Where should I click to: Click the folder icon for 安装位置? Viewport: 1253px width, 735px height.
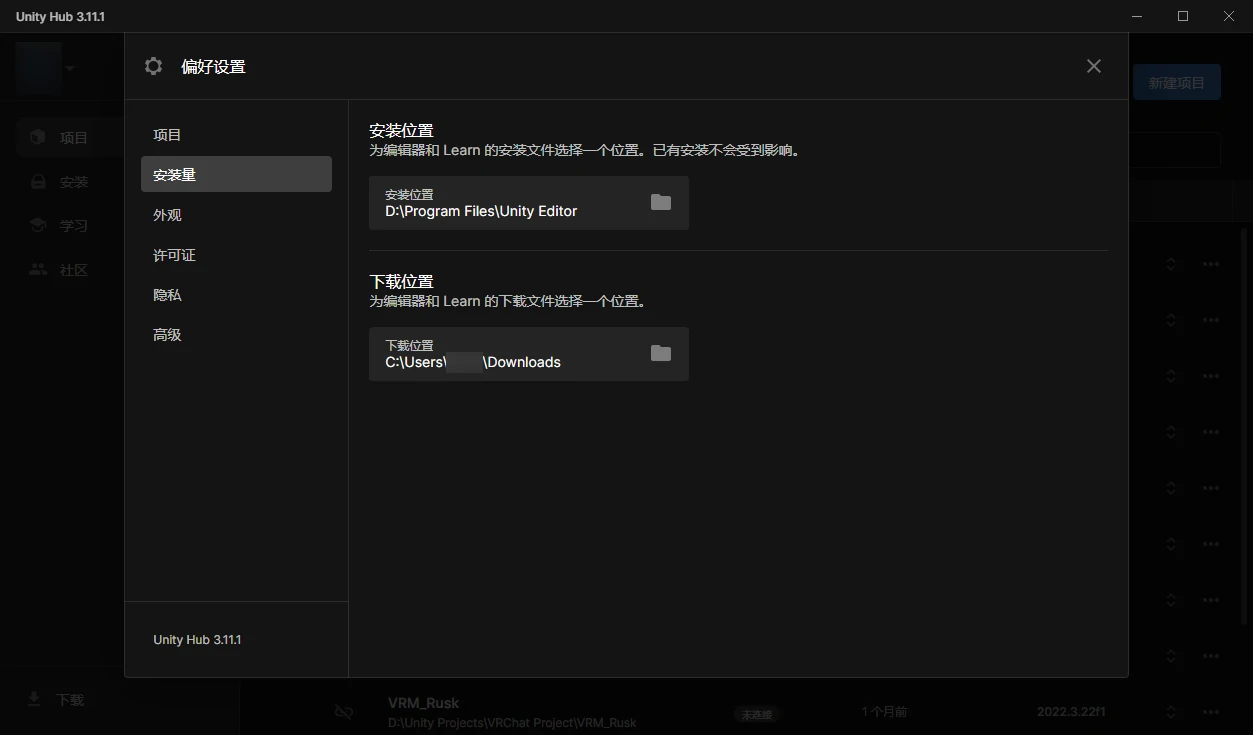660,202
